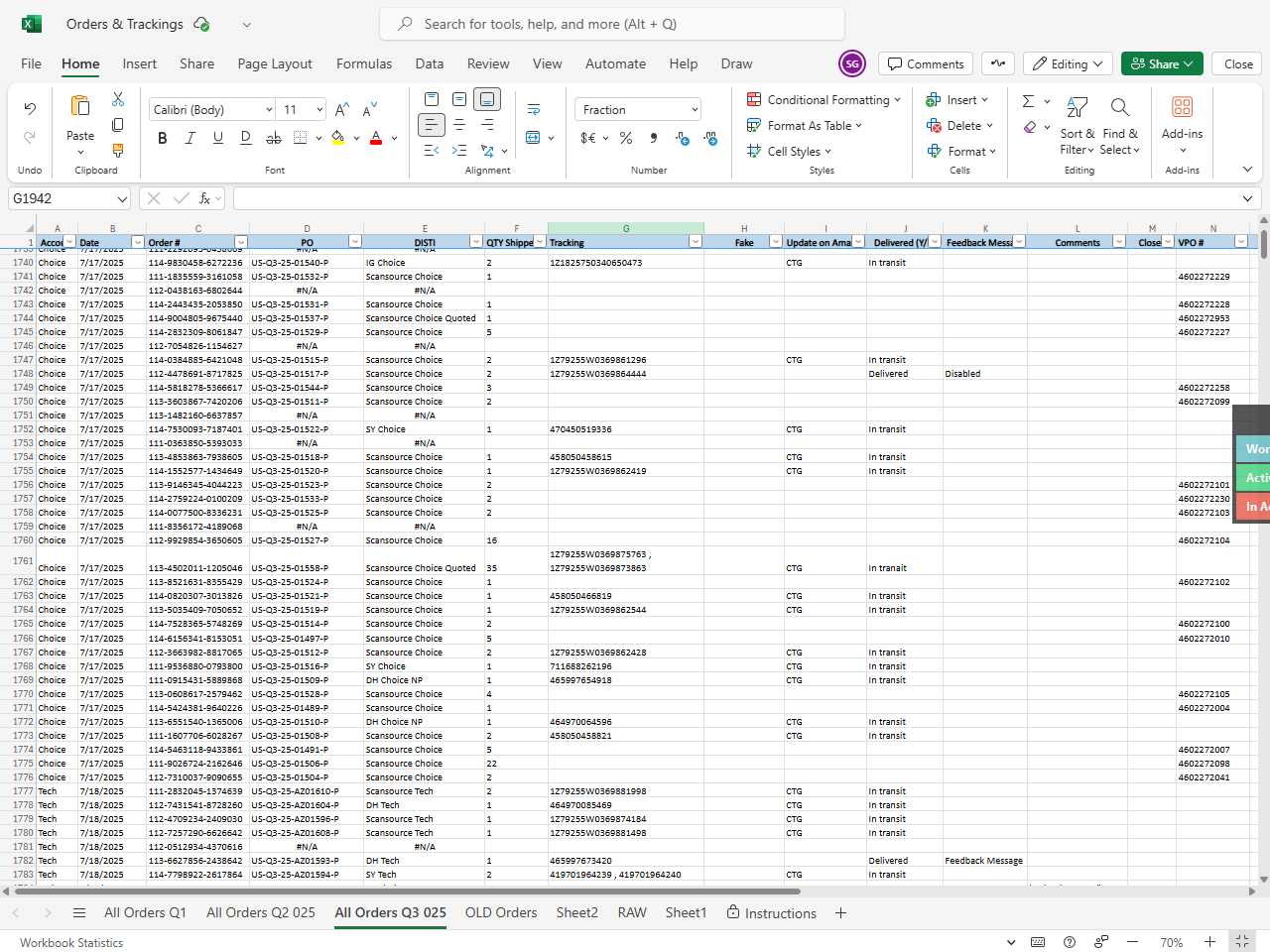The image size is (1270, 952).
Task: Click the Decrease Decimal icon
Action: (x=710, y=138)
